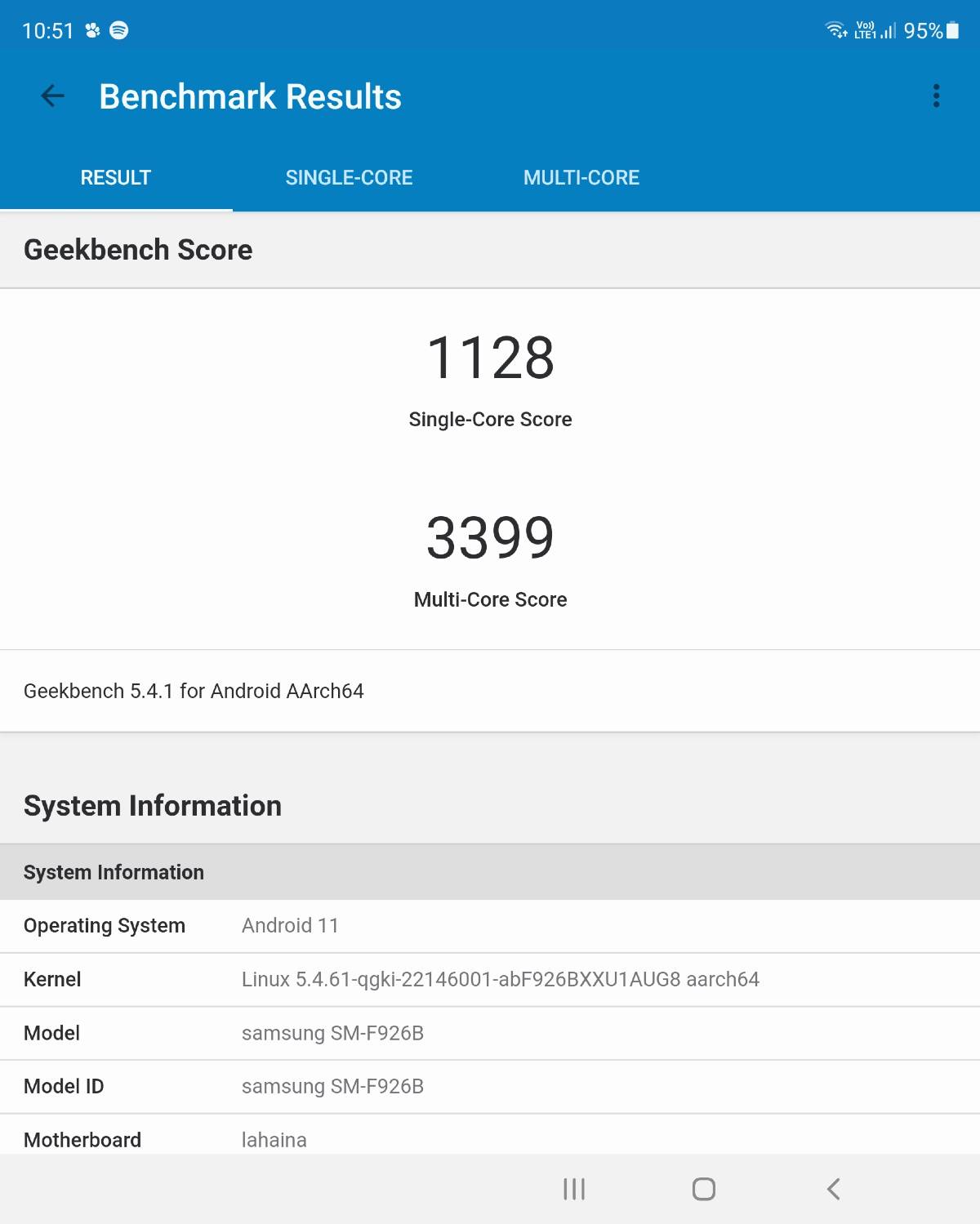Screen dimensions: 980x1224
Task: Tap the Model row value samsung SM-F926B
Action: point(332,1033)
